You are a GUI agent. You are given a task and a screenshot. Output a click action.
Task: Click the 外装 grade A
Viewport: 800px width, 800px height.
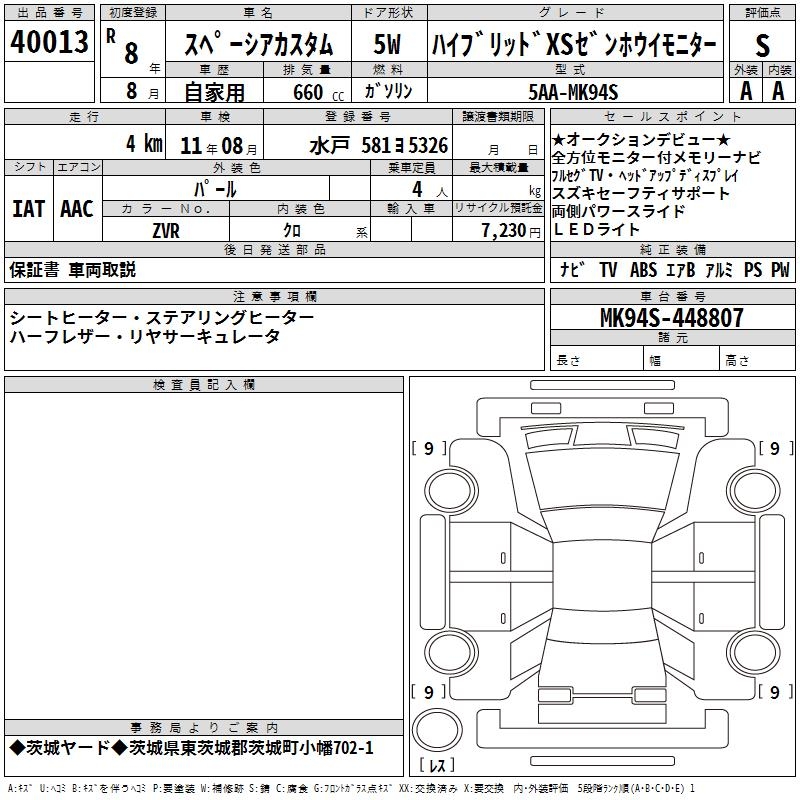746,91
